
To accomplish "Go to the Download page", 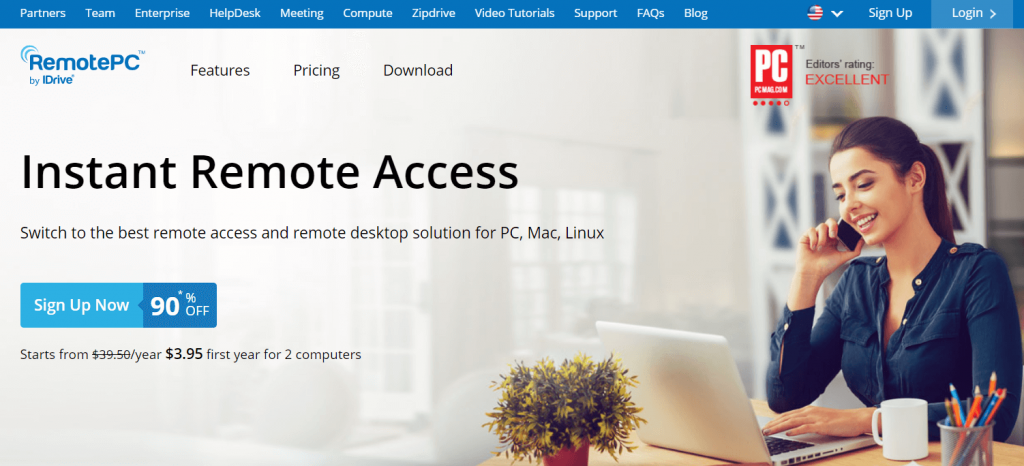I will coord(418,70).
